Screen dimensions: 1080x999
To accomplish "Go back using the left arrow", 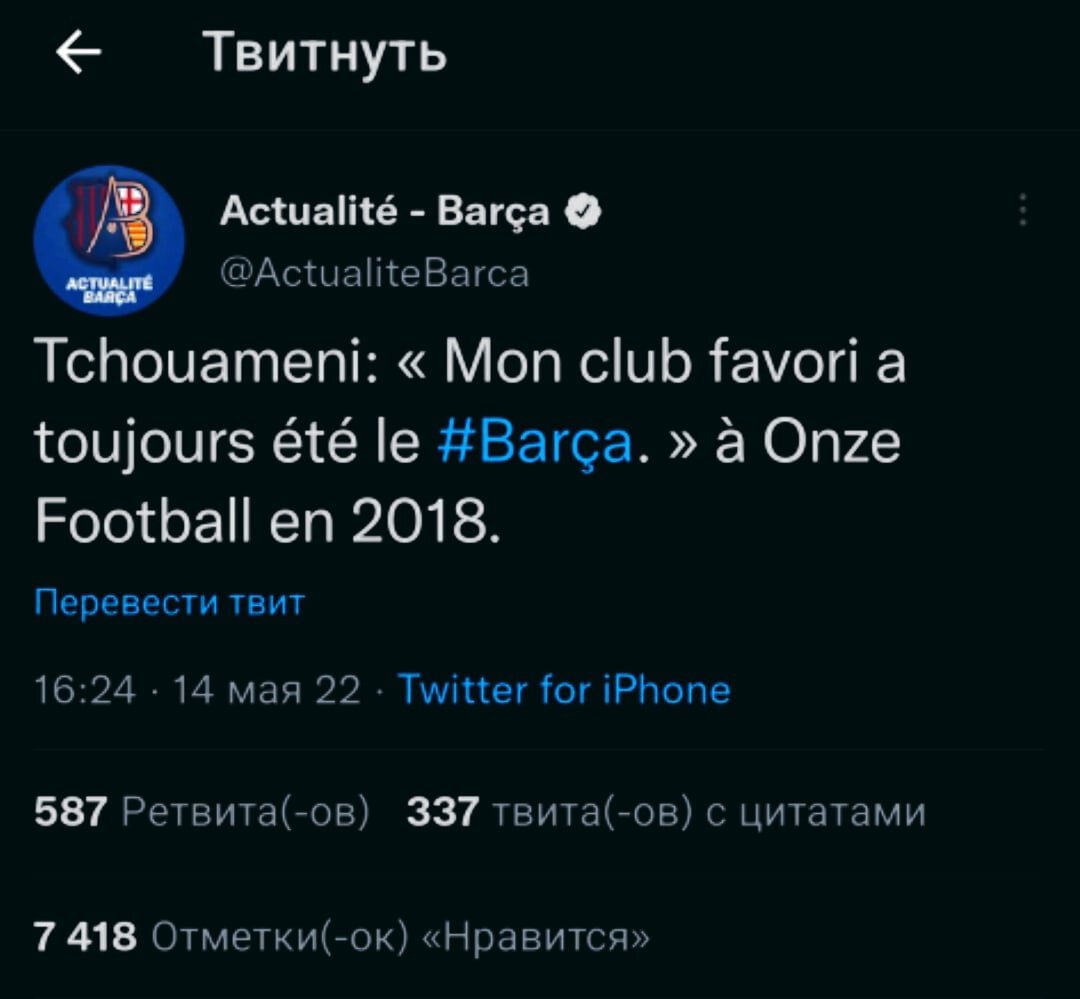I will [x=79, y=52].
